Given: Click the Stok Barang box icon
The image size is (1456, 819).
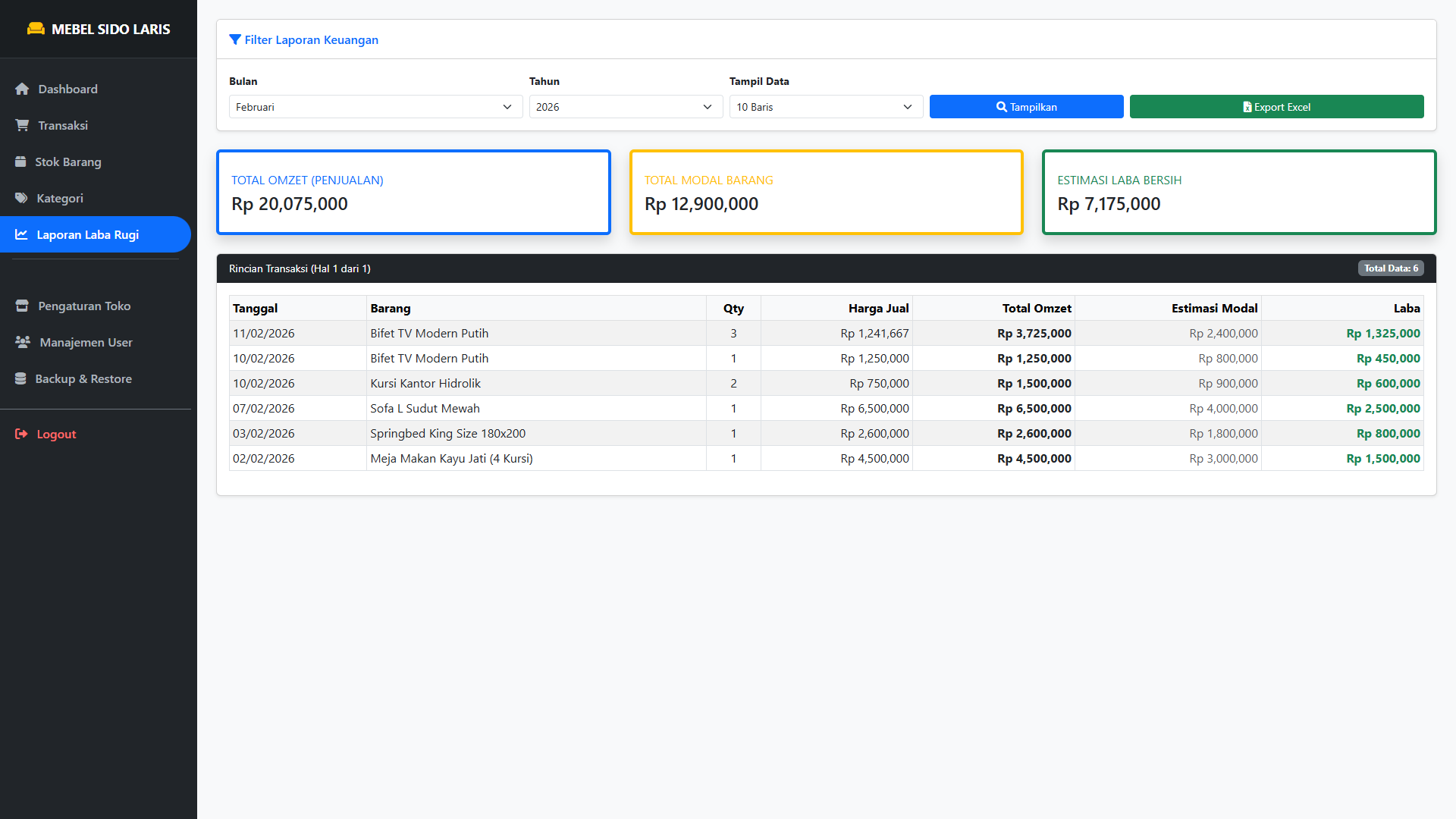Looking at the screenshot, I should (20, 162).
